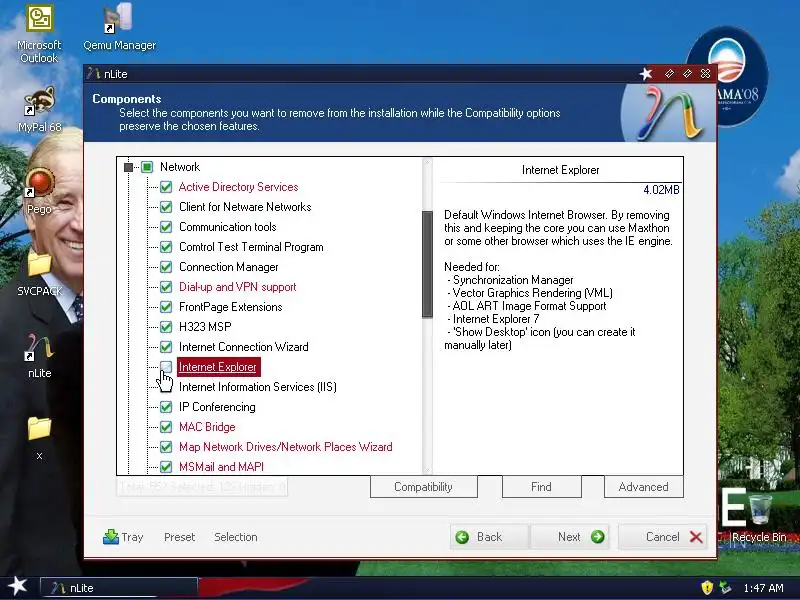Click the Find button
800x600 pixels.
click(541, 487)
